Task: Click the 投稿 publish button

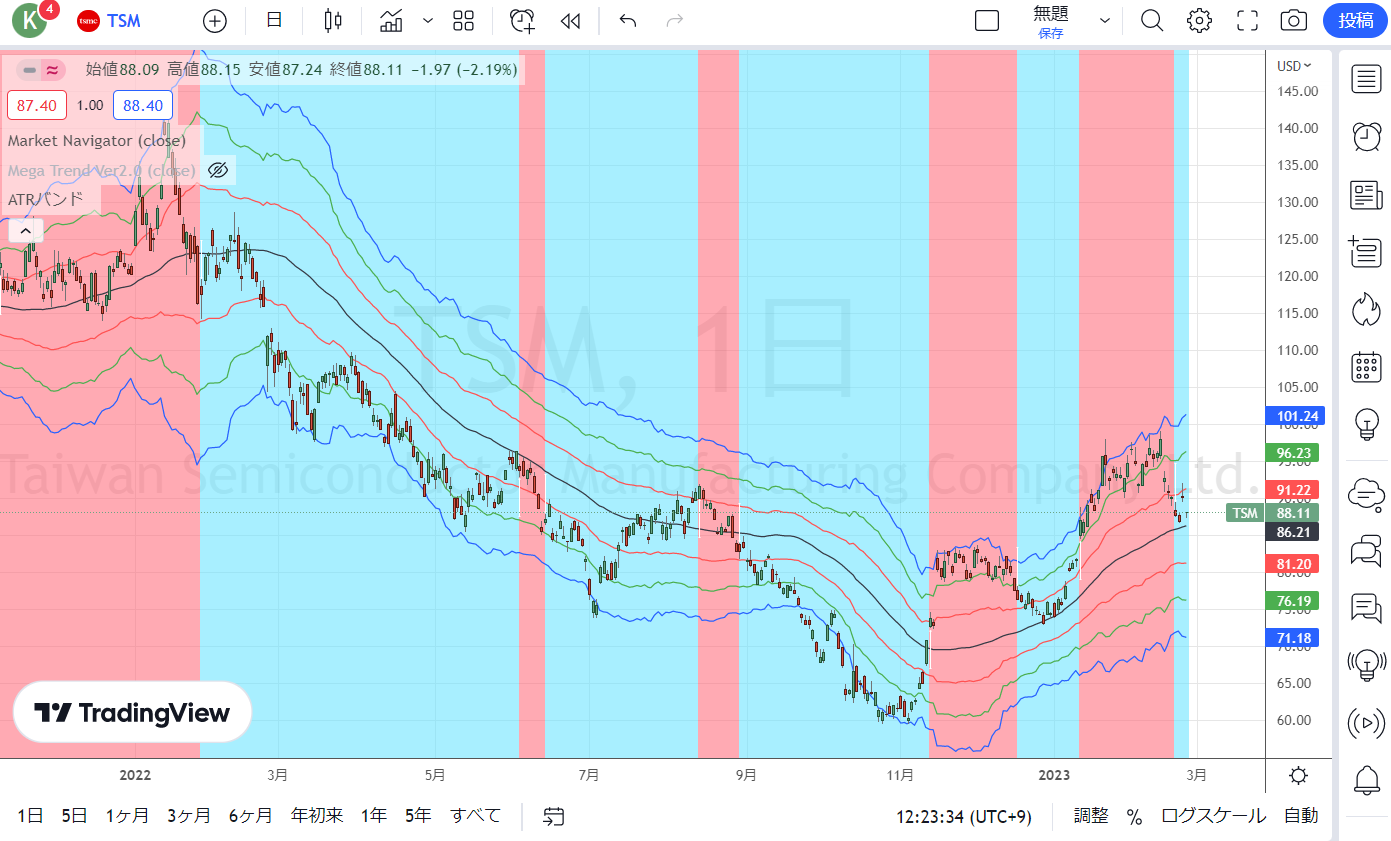Action: click(1355, 20)
